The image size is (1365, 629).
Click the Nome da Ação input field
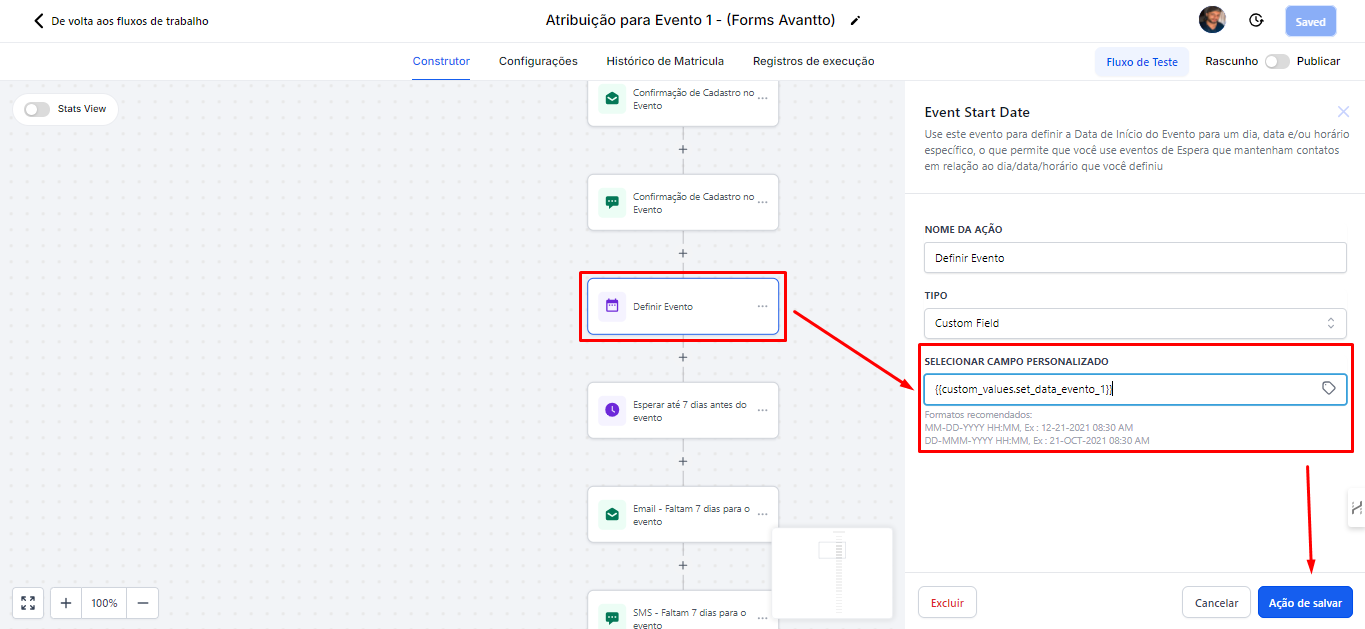pyautogui.click(x=1135, y=257)
